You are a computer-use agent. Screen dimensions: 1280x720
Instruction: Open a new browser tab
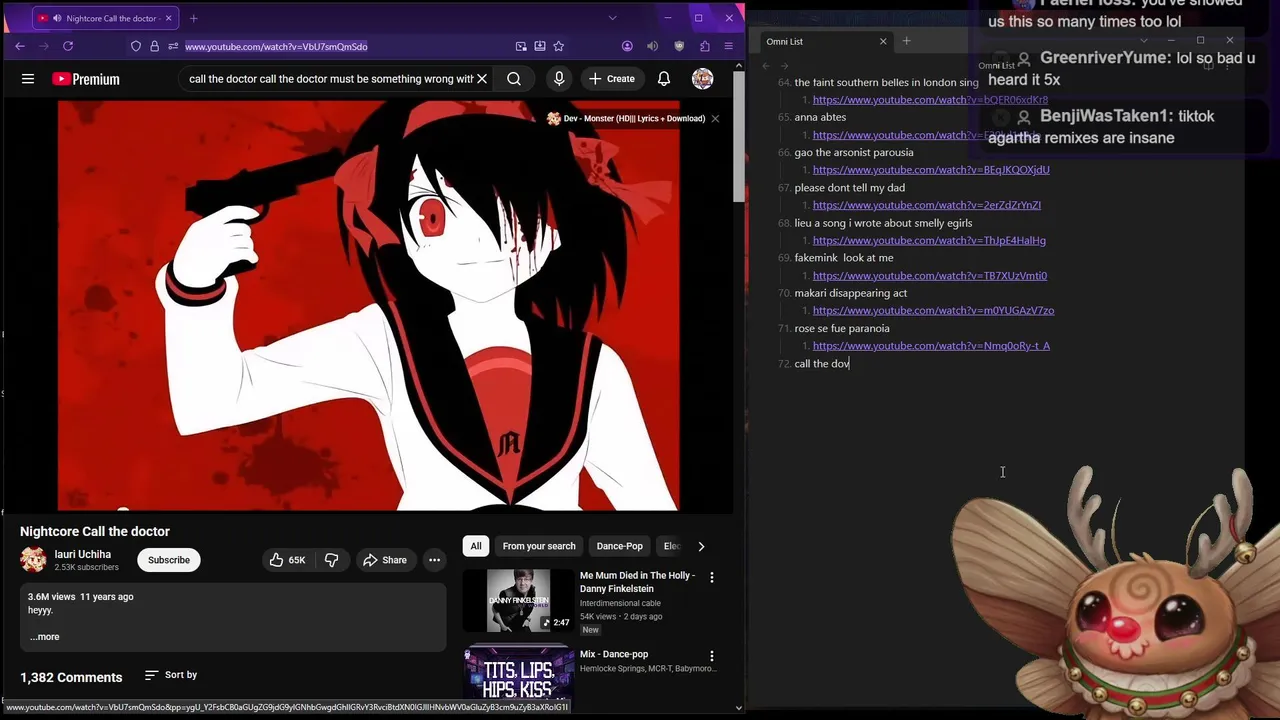point(194,18)
